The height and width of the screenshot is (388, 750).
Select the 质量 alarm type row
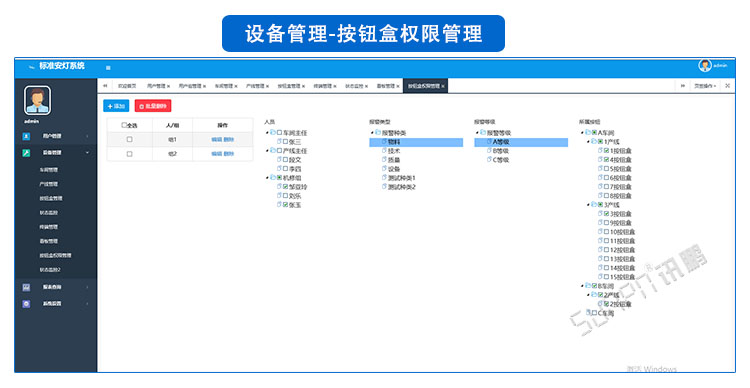(x=416, y=160)
